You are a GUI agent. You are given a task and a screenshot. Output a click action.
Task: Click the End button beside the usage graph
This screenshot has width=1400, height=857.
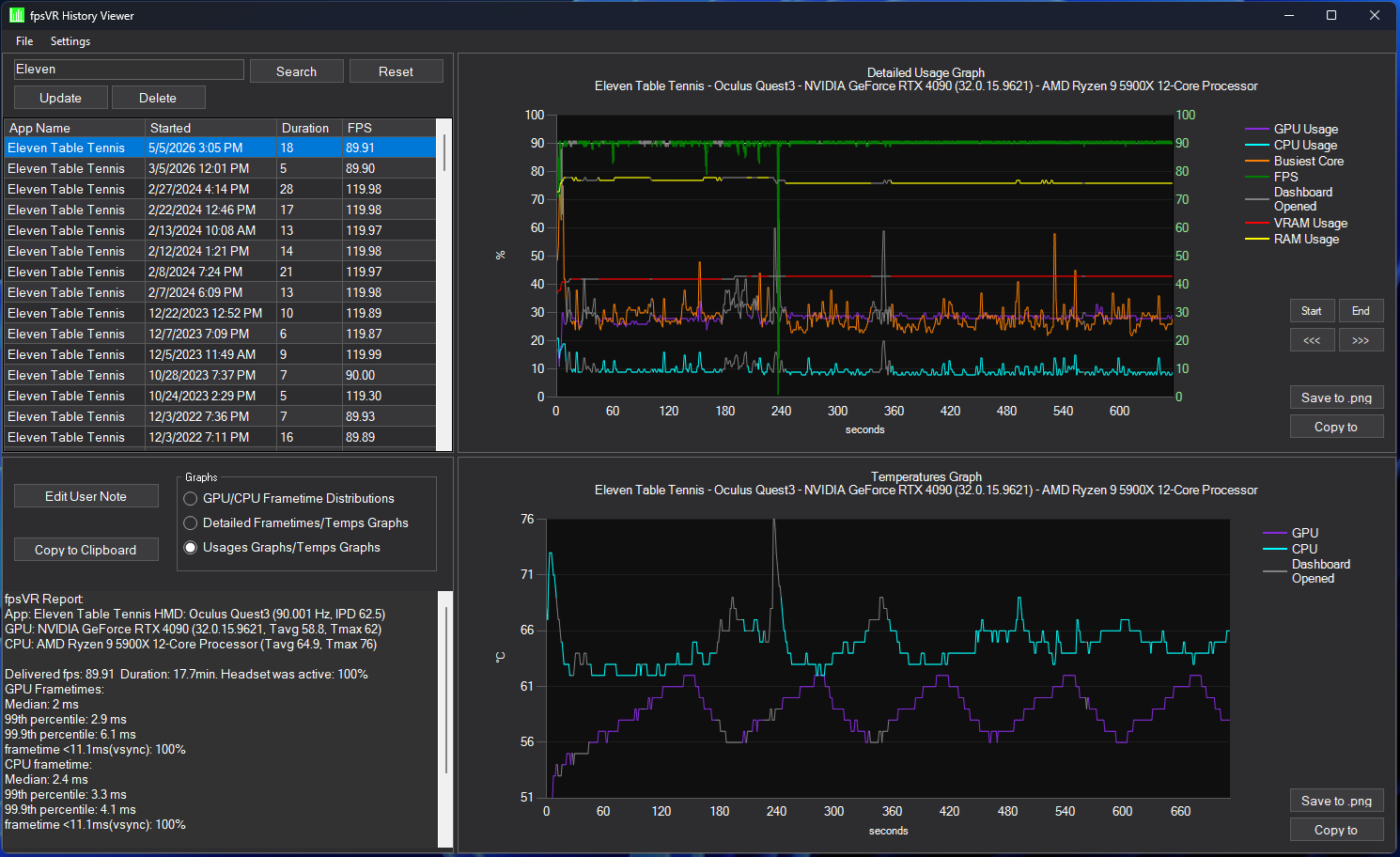[1361, 311]
